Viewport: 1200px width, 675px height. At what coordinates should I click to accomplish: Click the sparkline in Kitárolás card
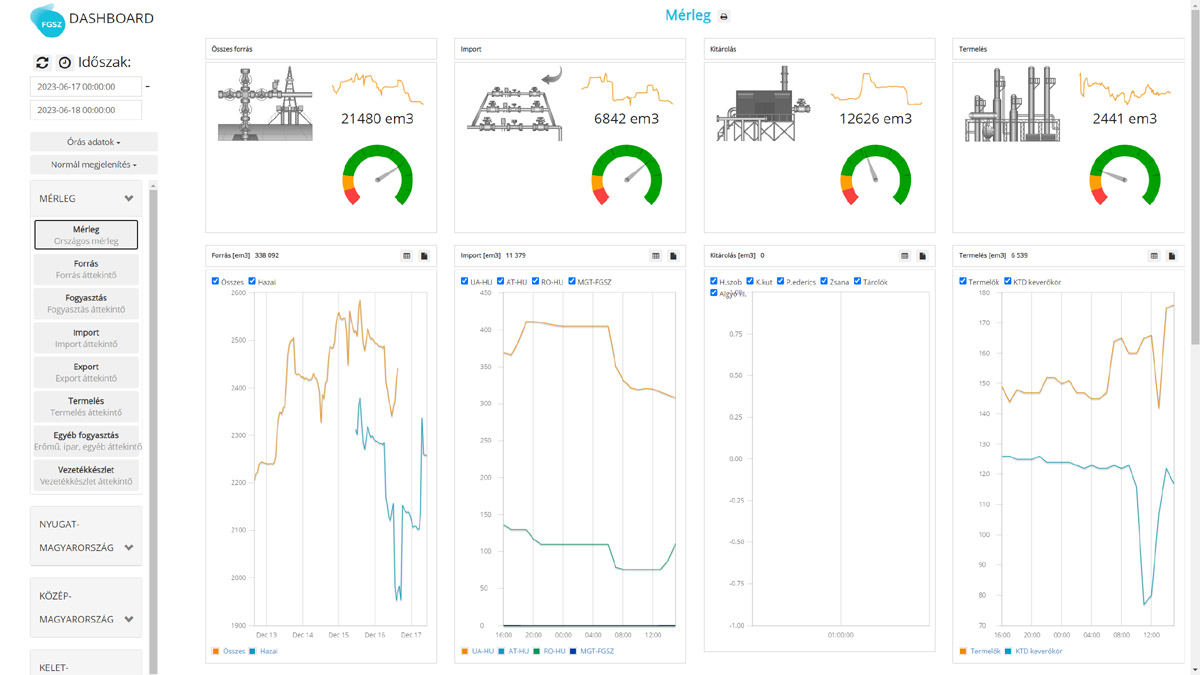click(x=875, y=88)
